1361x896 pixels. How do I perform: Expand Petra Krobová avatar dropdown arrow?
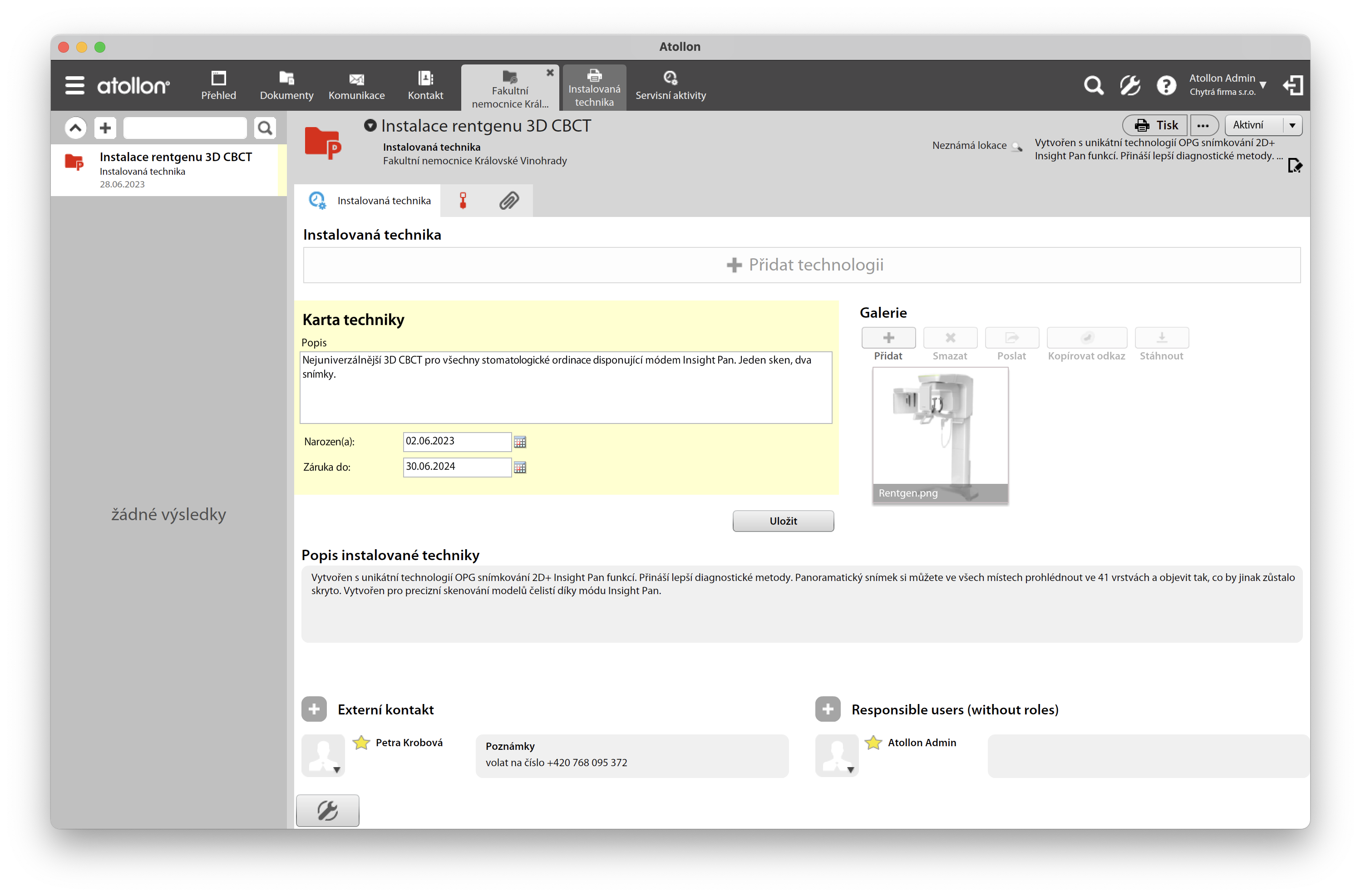tap(337, 770)
